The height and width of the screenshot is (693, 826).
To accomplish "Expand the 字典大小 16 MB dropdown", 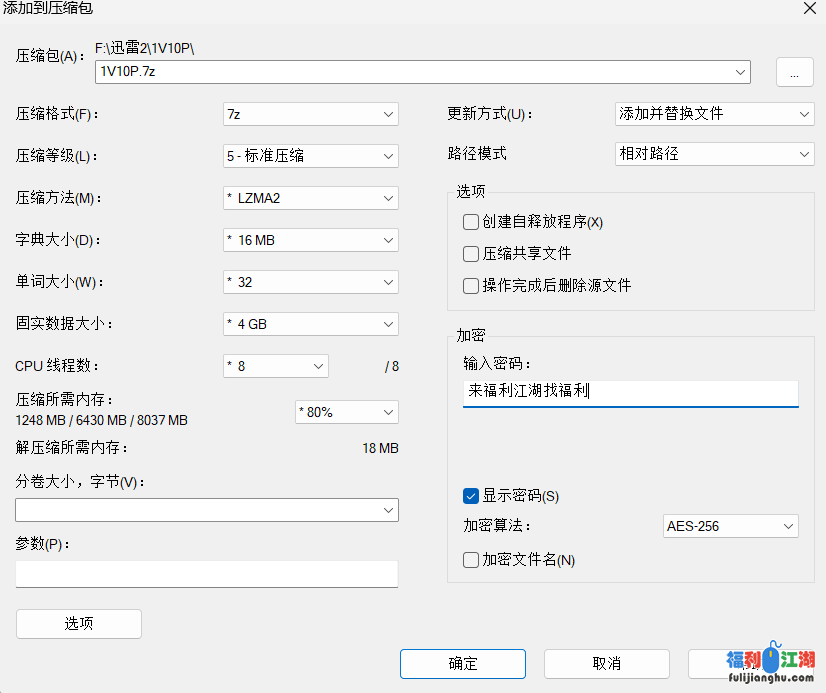I will [310, 240].
